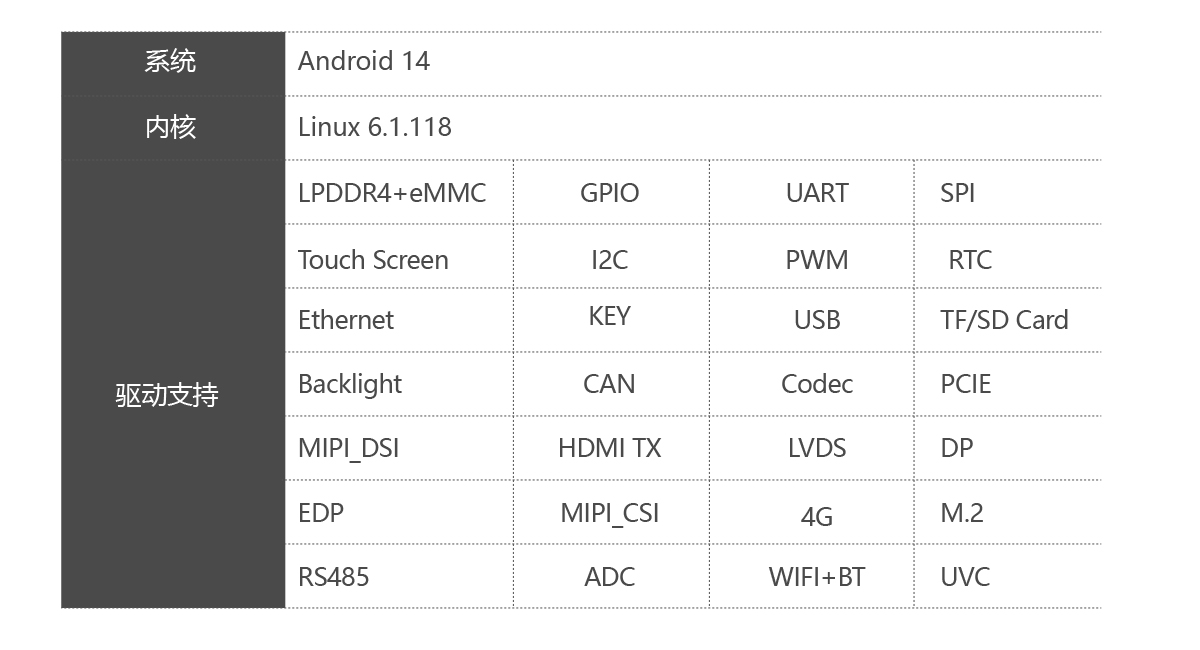The image size is (1200, 650).
Task: Click the Android 14 system cell
Action: tap(364, 62)
